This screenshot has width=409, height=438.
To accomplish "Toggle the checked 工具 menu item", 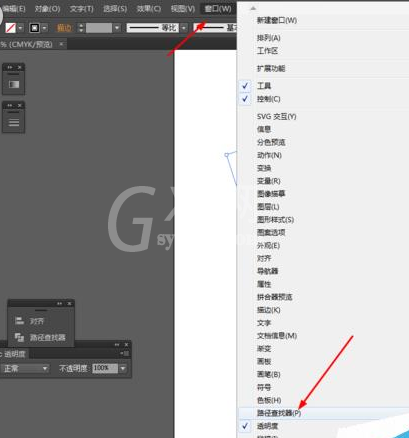I will [323, 86].
